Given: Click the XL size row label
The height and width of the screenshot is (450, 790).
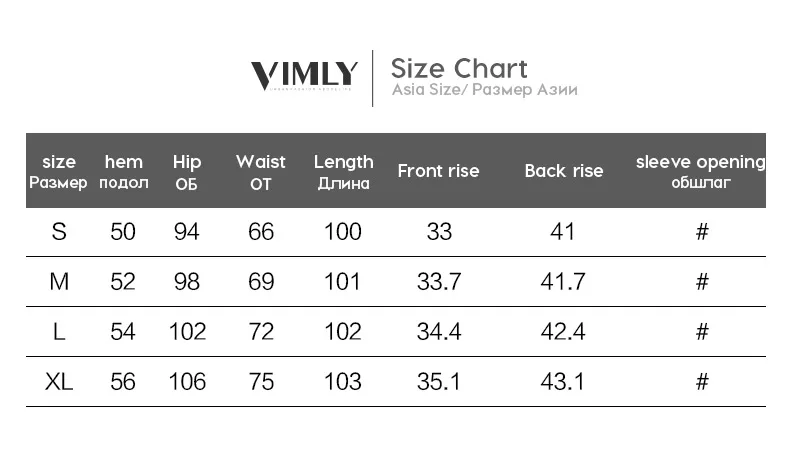Looking at the screenshot, I should tap(59, 382).
